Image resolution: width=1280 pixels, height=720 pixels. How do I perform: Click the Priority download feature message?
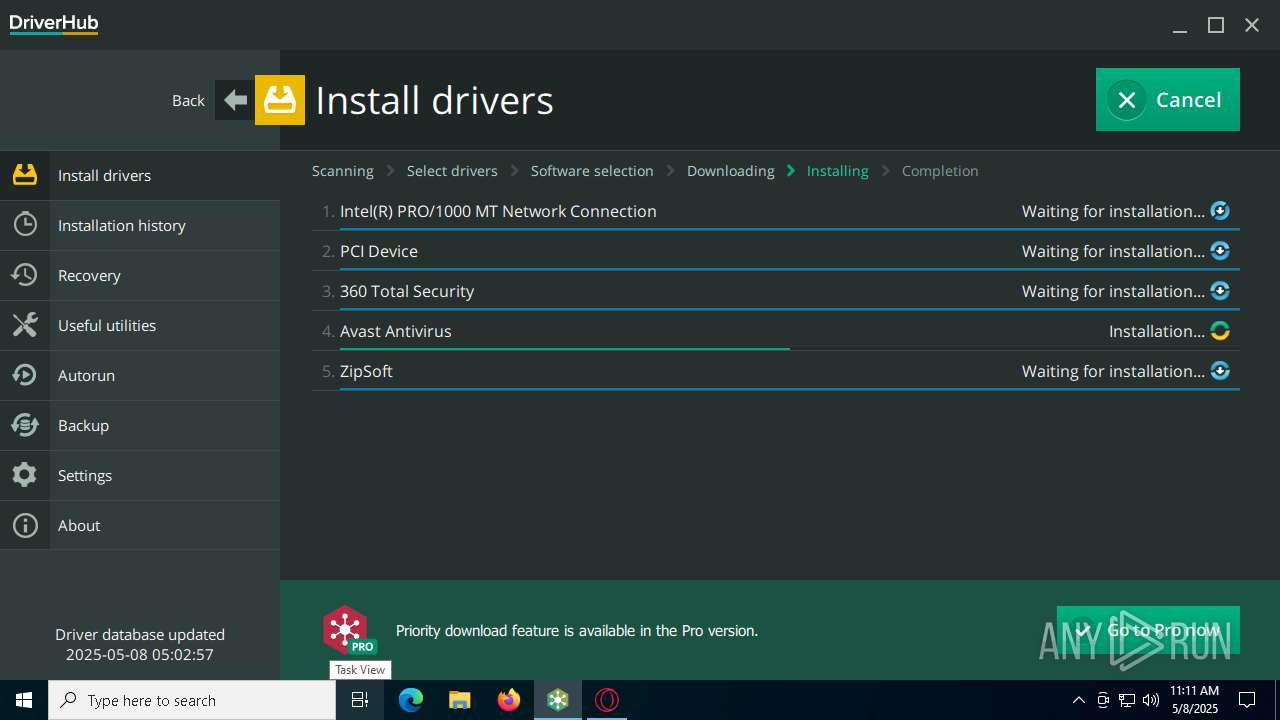[x=577, y=630]
